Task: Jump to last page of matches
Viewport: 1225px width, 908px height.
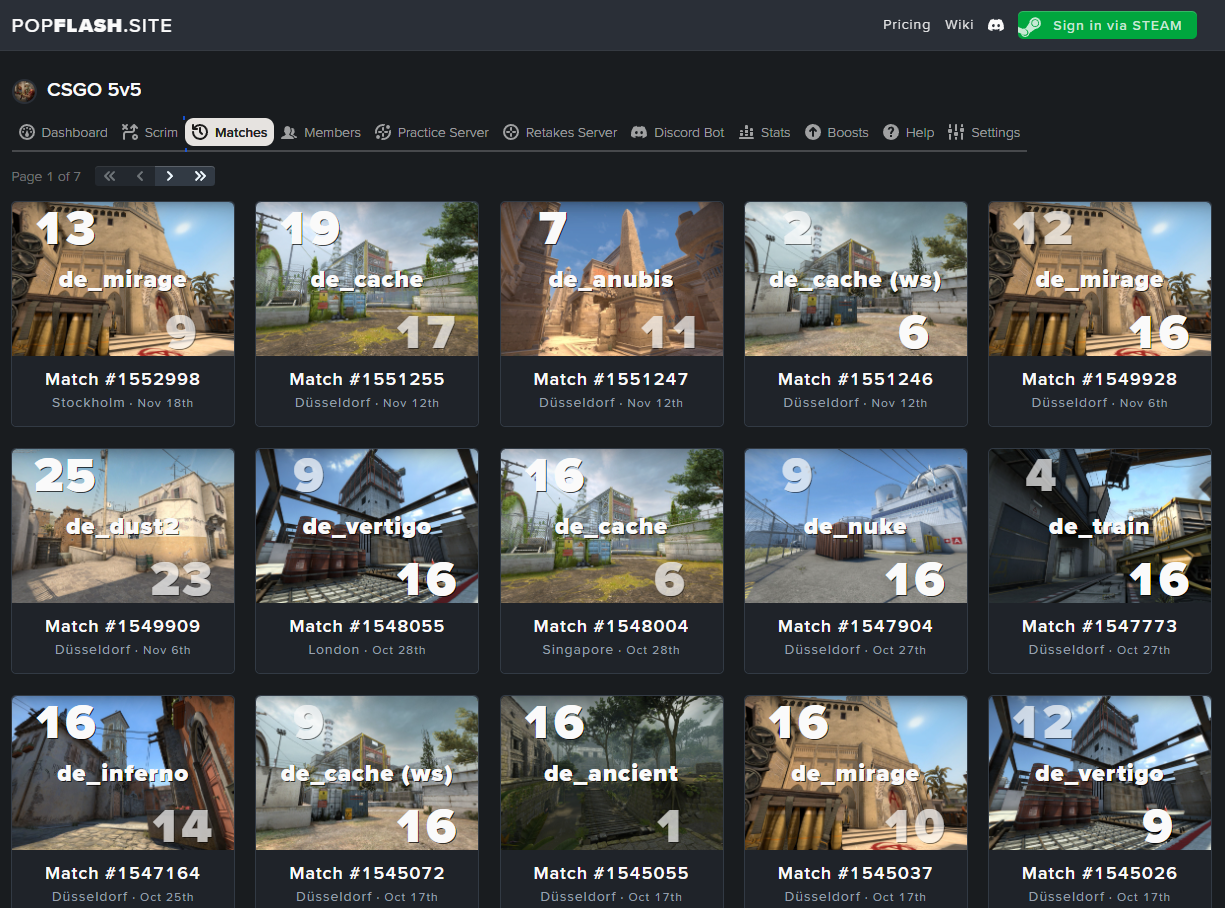Action: (200, 176)
